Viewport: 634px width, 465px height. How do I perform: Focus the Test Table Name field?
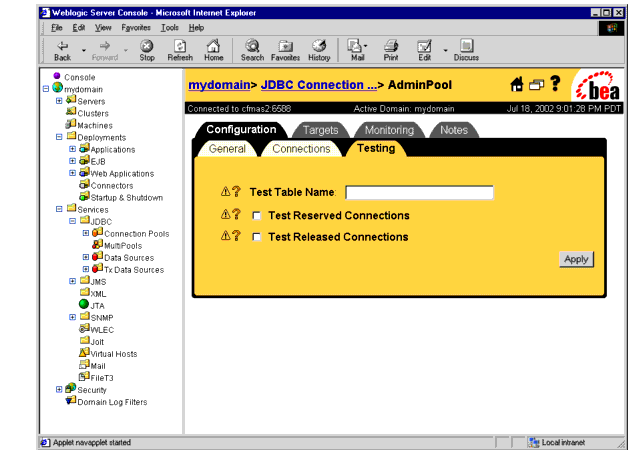pos(419,192)
